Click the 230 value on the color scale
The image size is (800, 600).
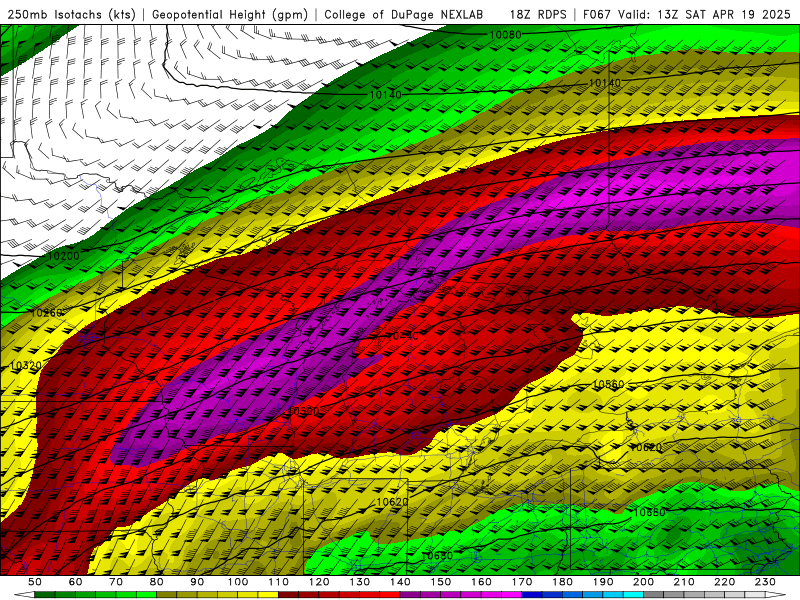click(765, 582)
